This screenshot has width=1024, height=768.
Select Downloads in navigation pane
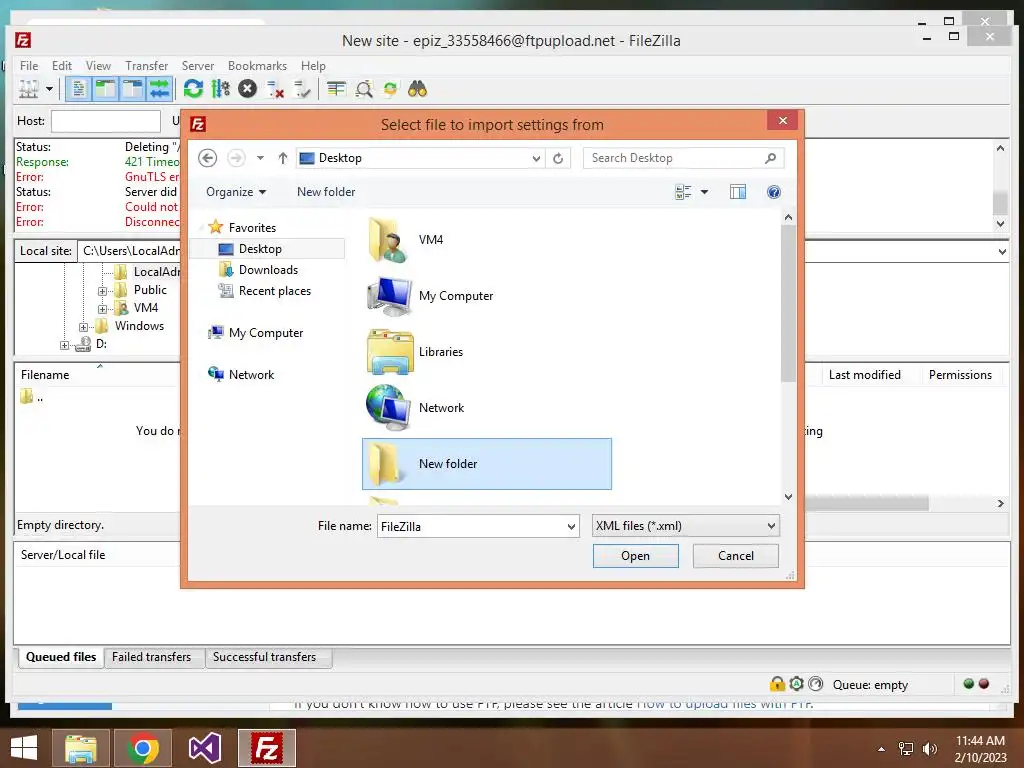268,270
